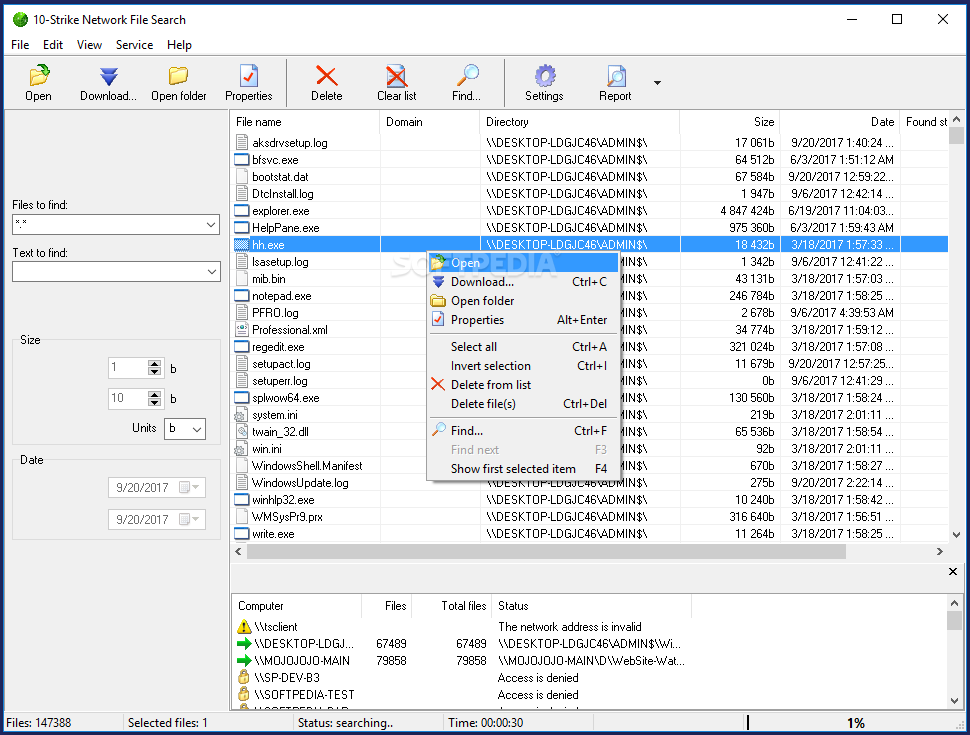
Task: Open the Service menu
Action: click(x=134, y=45)
